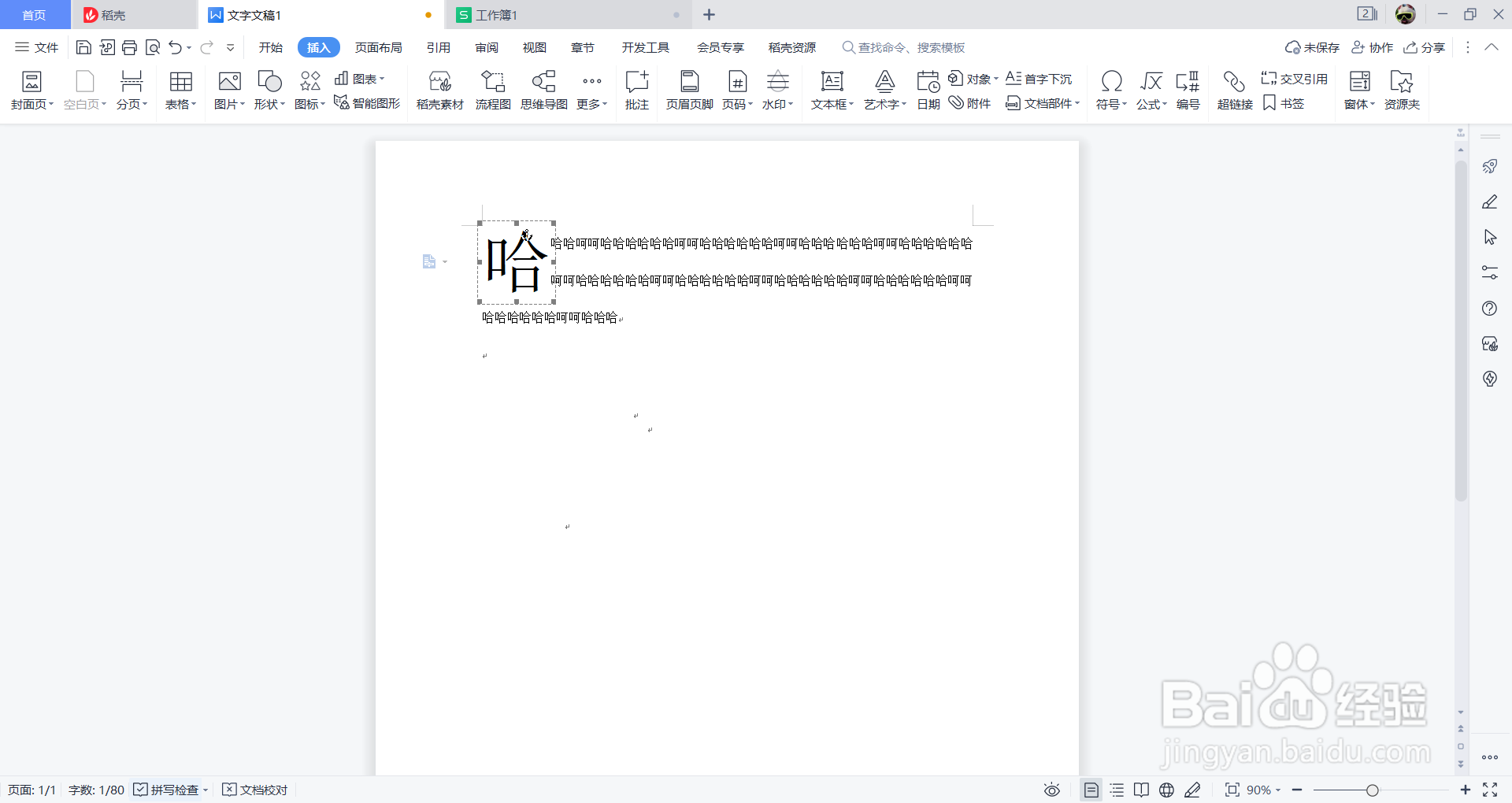Insert a smart graphic (智能图形)
The height and width of the screenshot is (803, 1512).
367,103
